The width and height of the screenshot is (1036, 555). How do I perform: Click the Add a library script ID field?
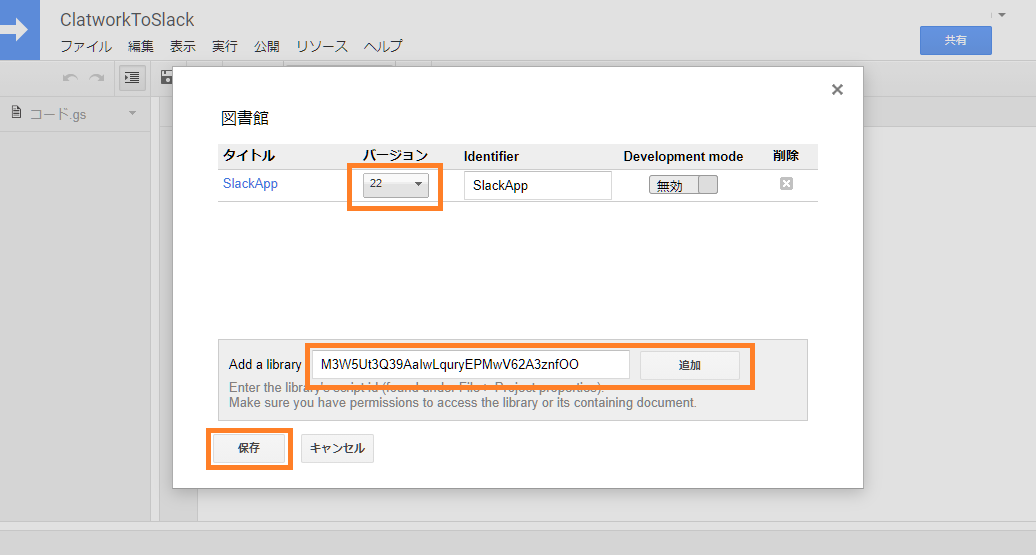[x=470, y=365]
